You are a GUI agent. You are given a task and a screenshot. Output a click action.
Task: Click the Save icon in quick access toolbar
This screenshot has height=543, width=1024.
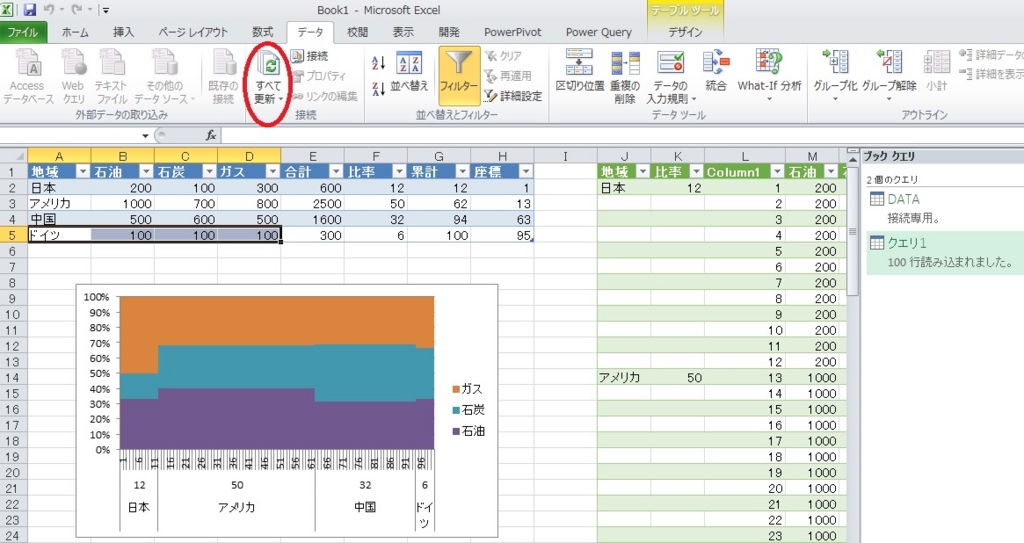click(29, 10)
